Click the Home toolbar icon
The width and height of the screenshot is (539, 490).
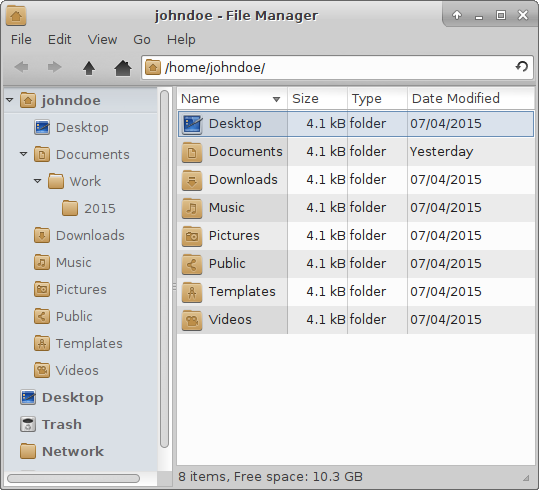click(123, 67)
